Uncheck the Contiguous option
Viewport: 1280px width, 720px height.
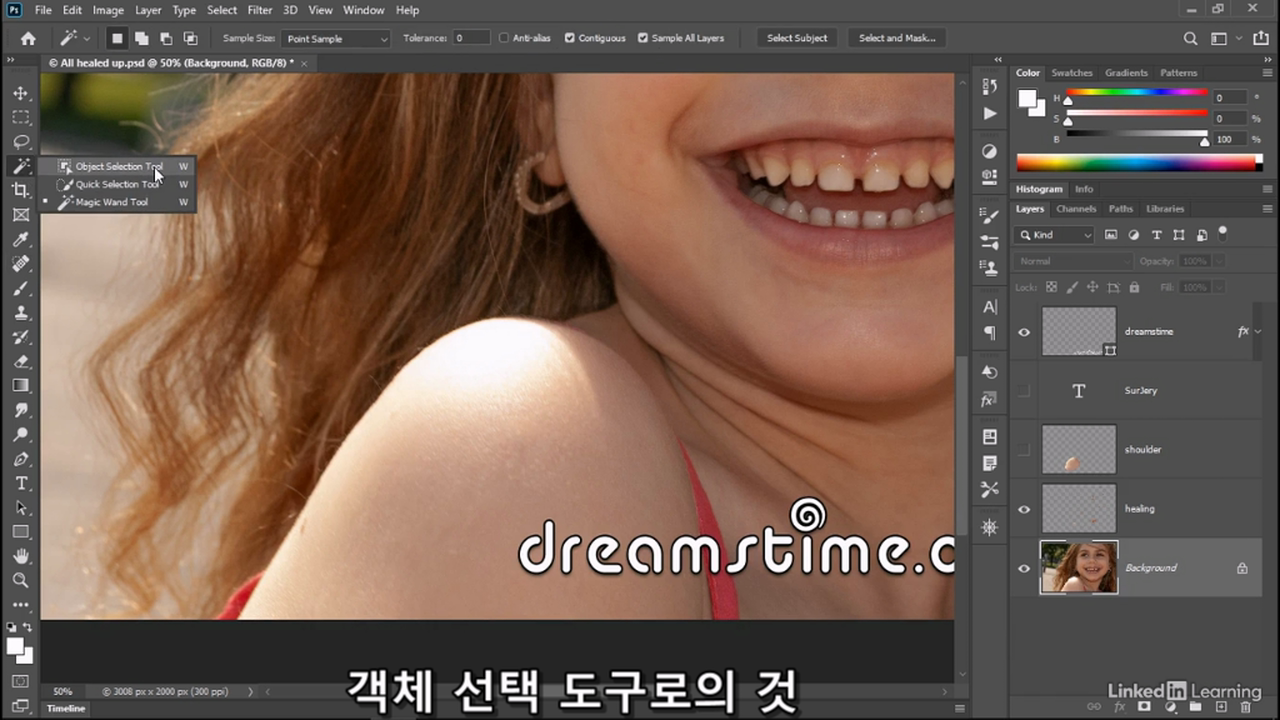click(569, 38)
